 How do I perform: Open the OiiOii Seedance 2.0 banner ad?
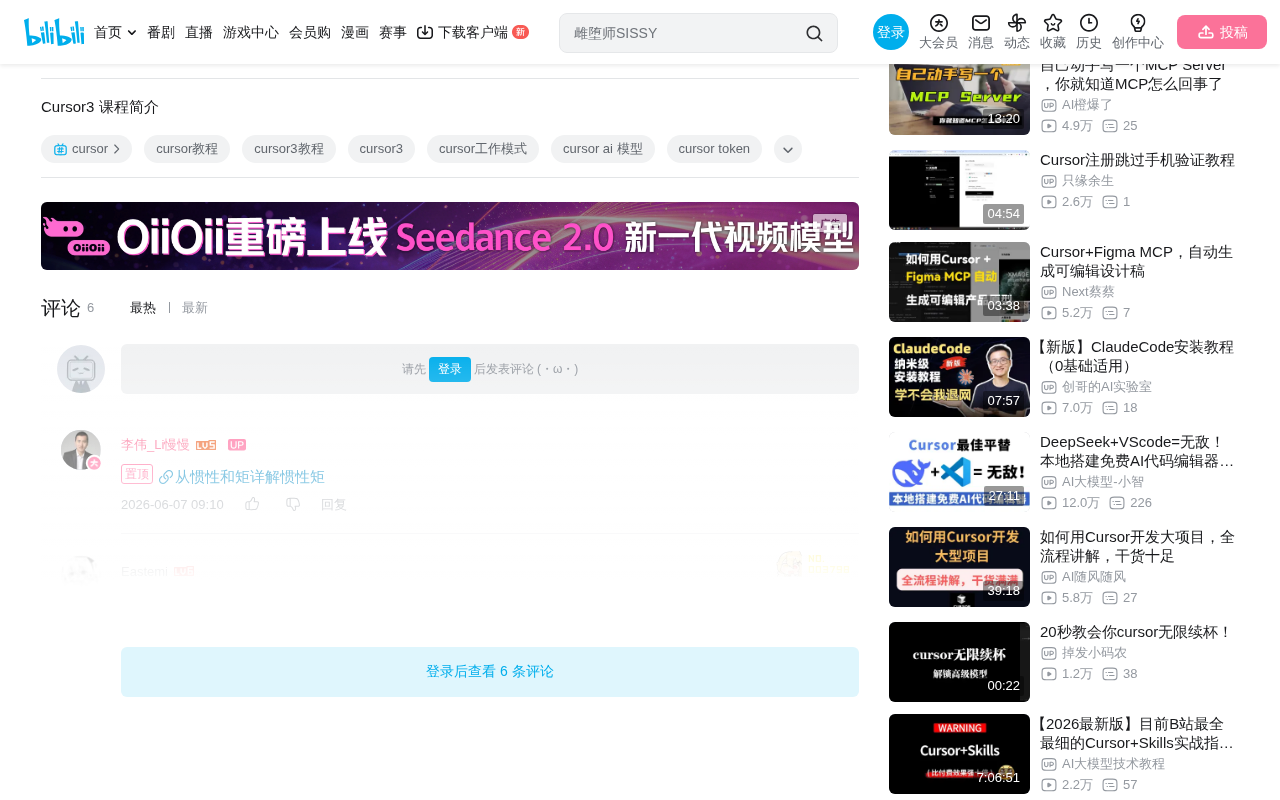click(450, 236)
